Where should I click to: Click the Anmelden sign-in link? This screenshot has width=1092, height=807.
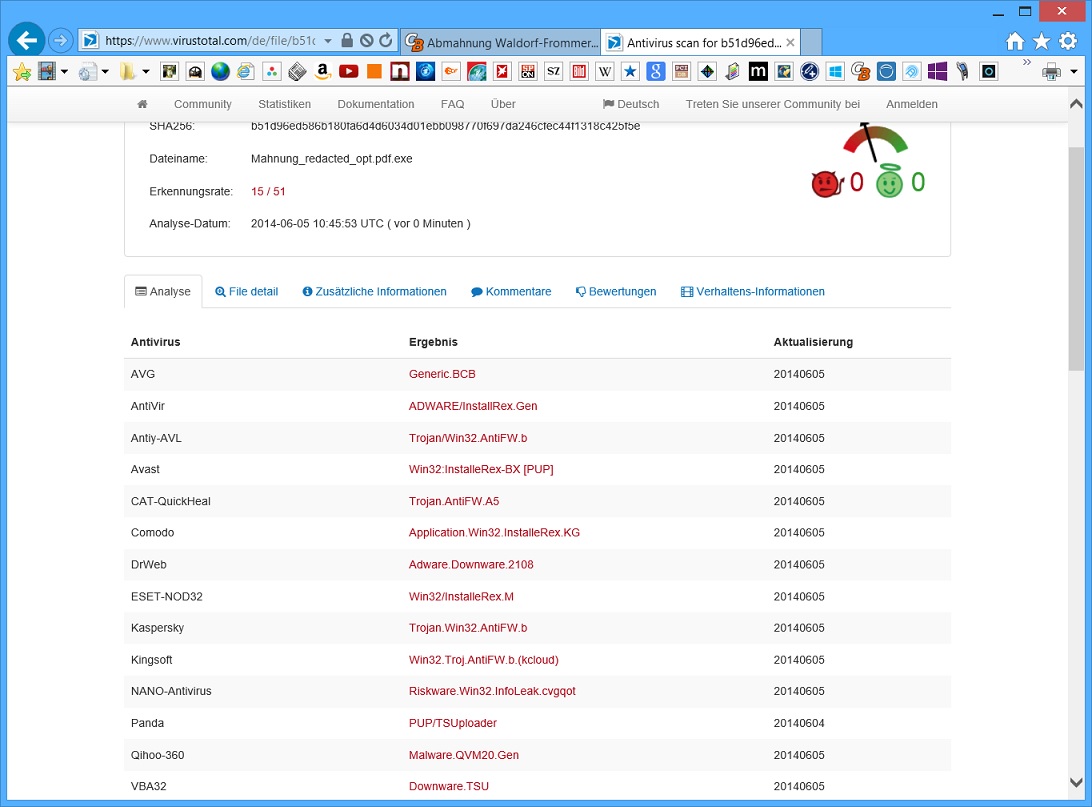[912, 104]
